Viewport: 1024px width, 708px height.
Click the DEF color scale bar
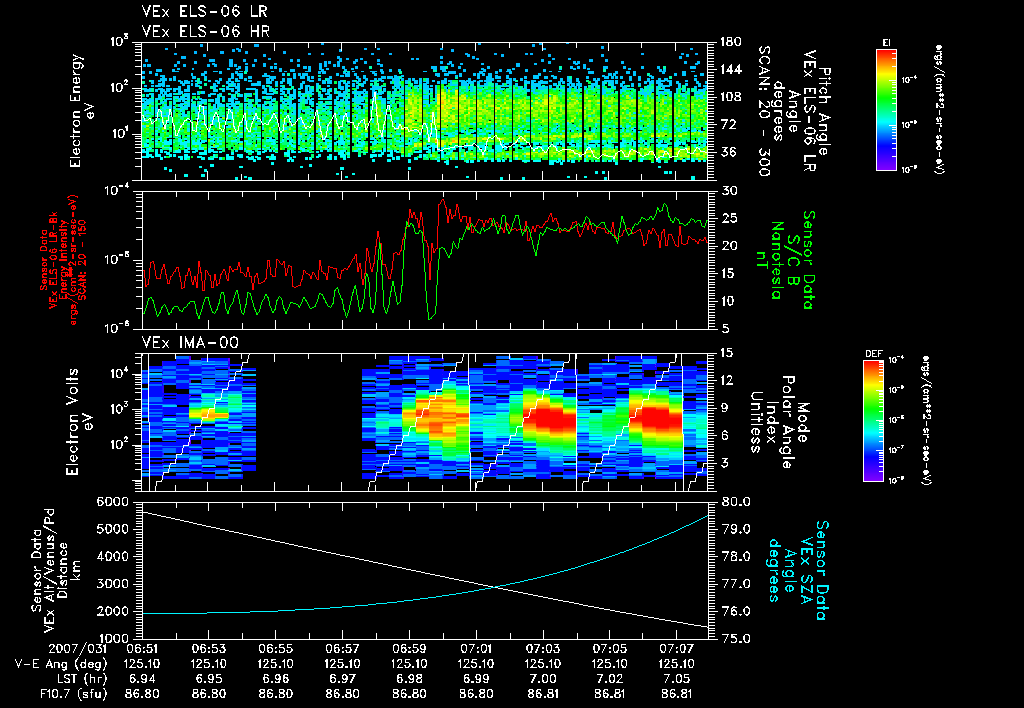tap(874, 421)
